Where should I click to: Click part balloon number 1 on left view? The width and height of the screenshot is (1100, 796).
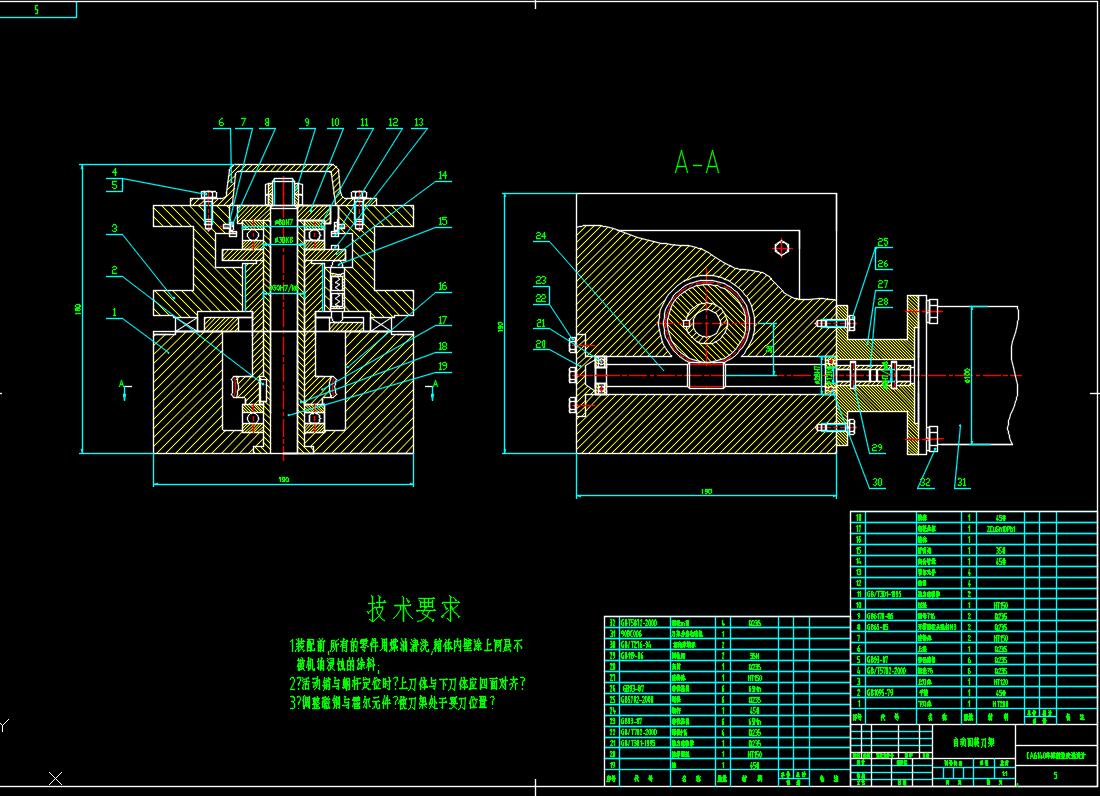point(115,312)
